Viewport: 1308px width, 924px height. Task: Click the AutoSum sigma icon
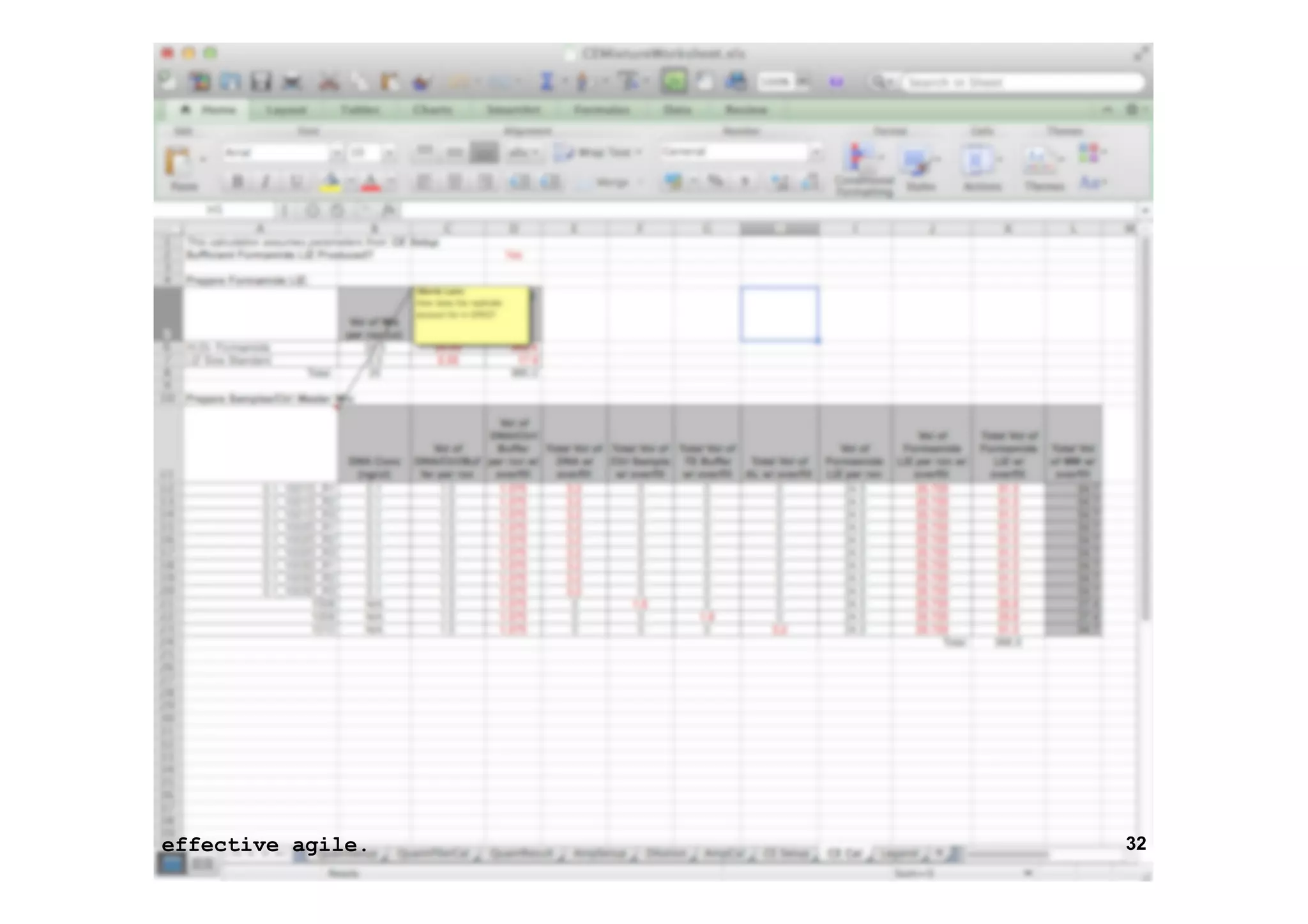pyautogui.click(x=547, y=82)
